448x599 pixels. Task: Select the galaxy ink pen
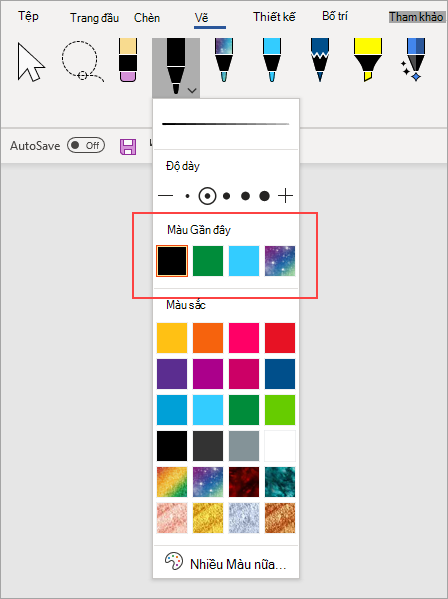pyautogui.click(x=224, y=60)
